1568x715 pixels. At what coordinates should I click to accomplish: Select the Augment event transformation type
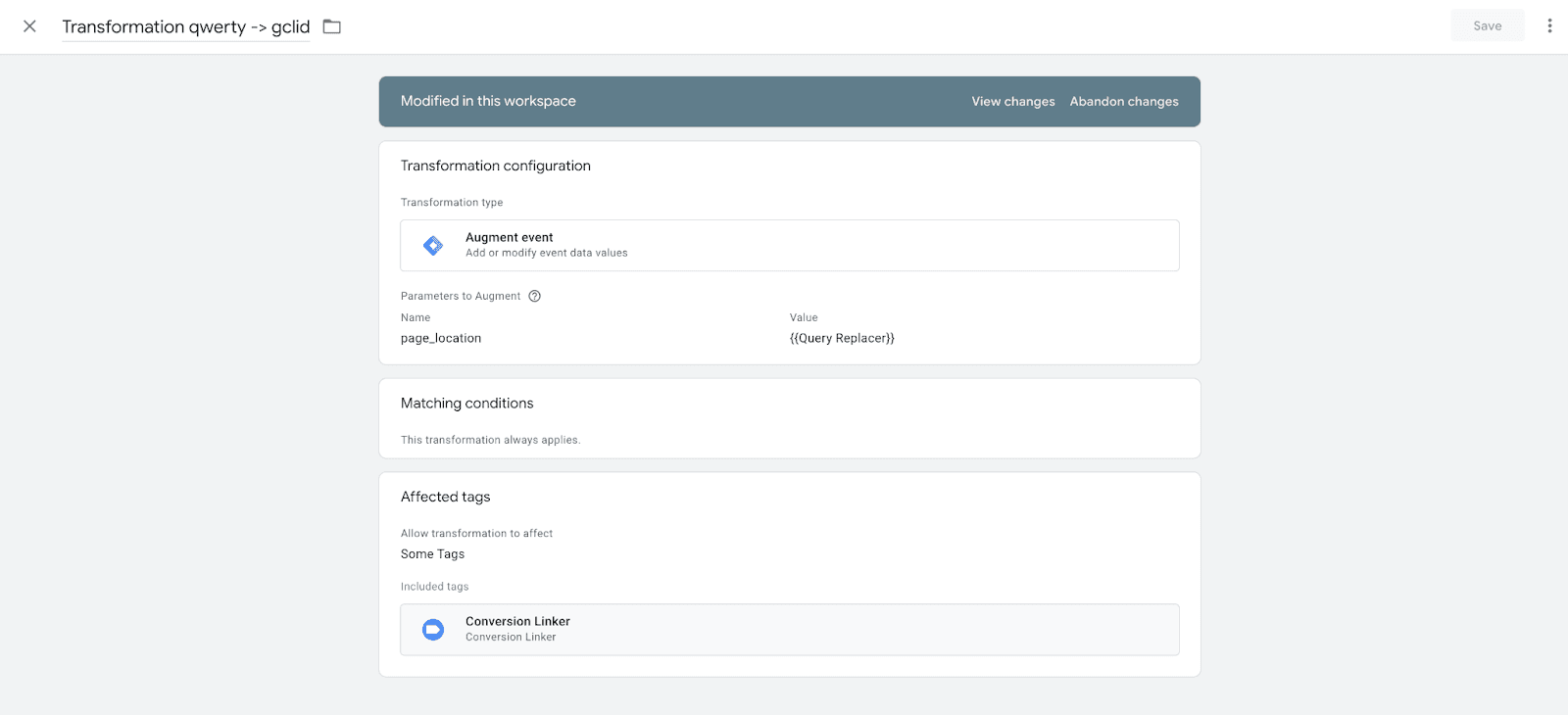coord(789,246)
